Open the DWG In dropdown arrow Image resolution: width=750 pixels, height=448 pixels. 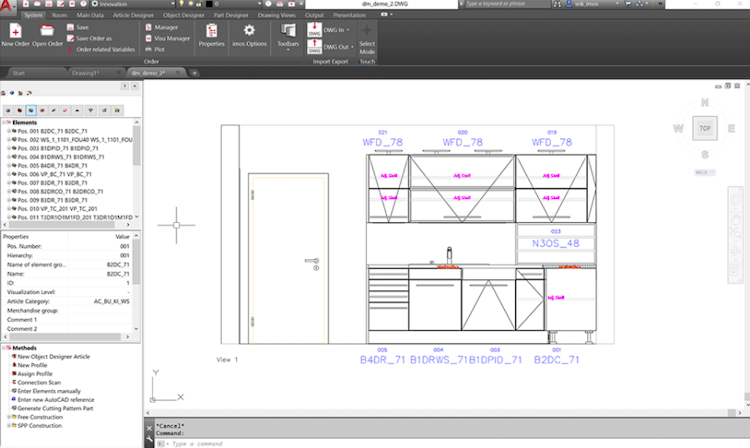point(348,30)
